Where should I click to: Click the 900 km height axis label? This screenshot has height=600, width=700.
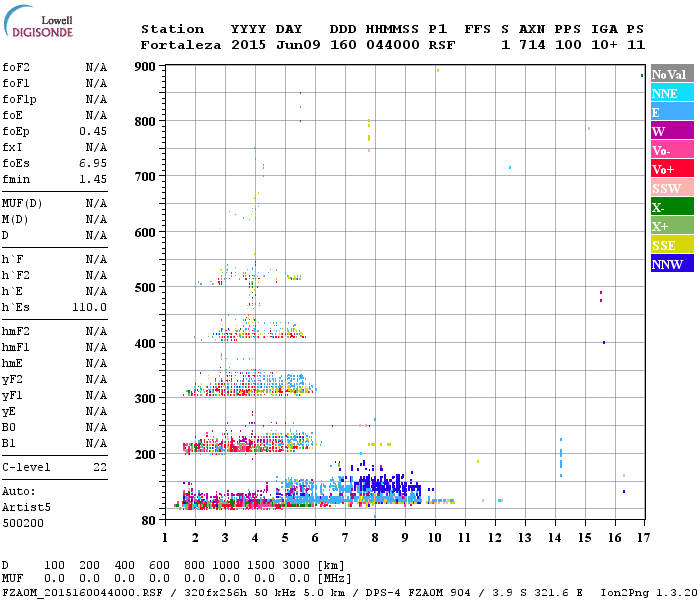145,67
